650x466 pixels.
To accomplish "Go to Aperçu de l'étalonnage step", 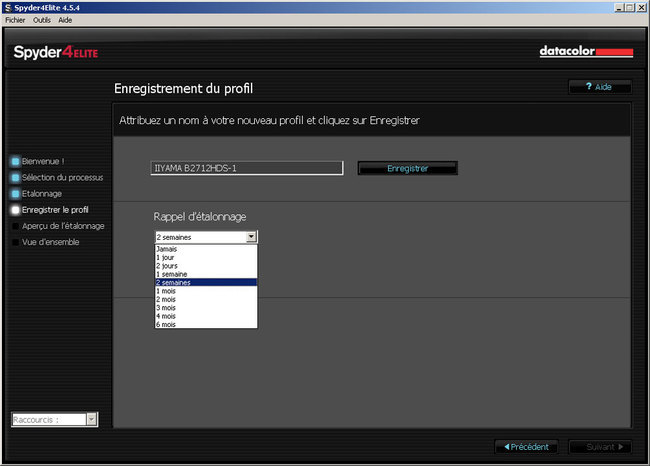I will [63, 226].
